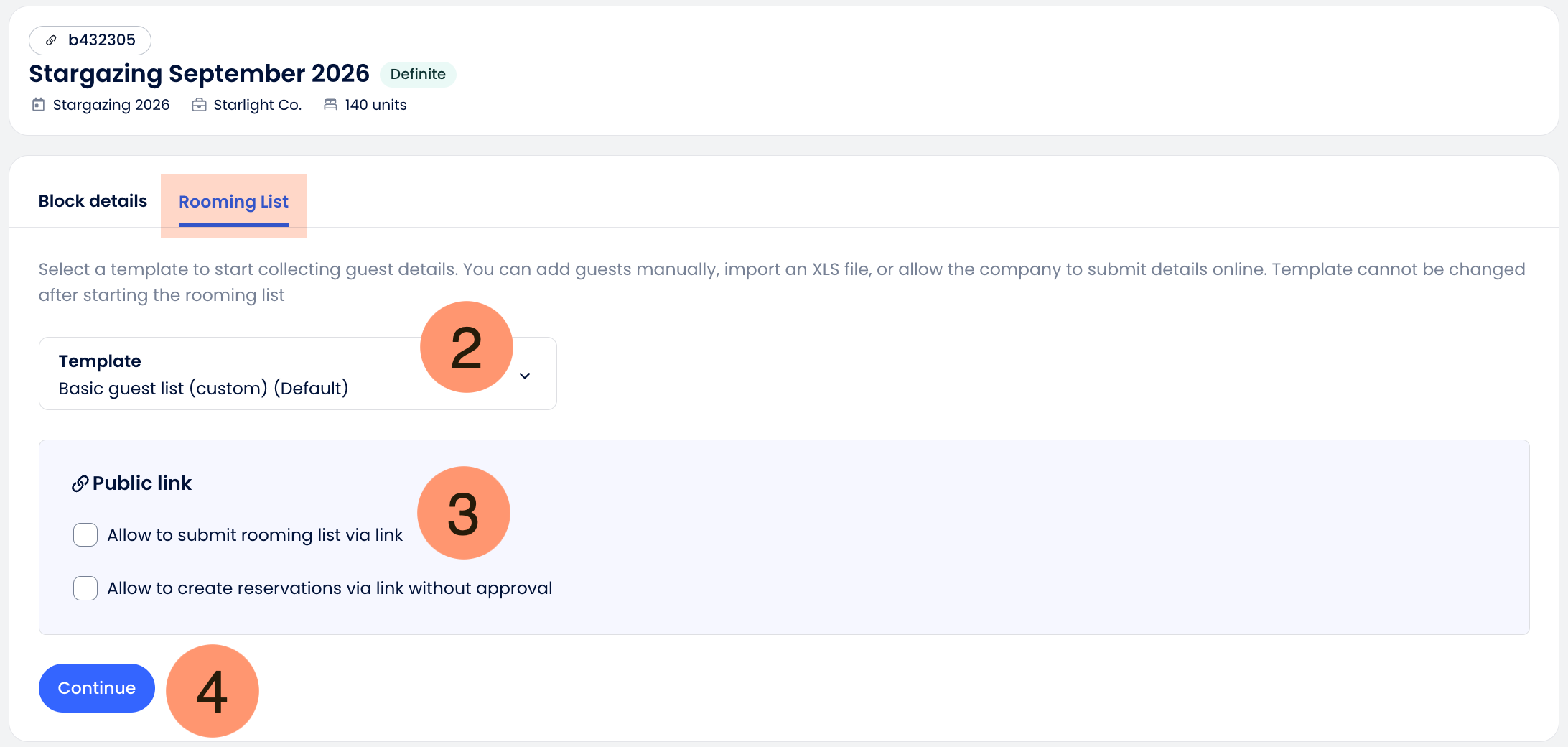This screenshot has height=747, width=1568.
Task: Click the Definite status badge
Action: (x=418, y=74)
